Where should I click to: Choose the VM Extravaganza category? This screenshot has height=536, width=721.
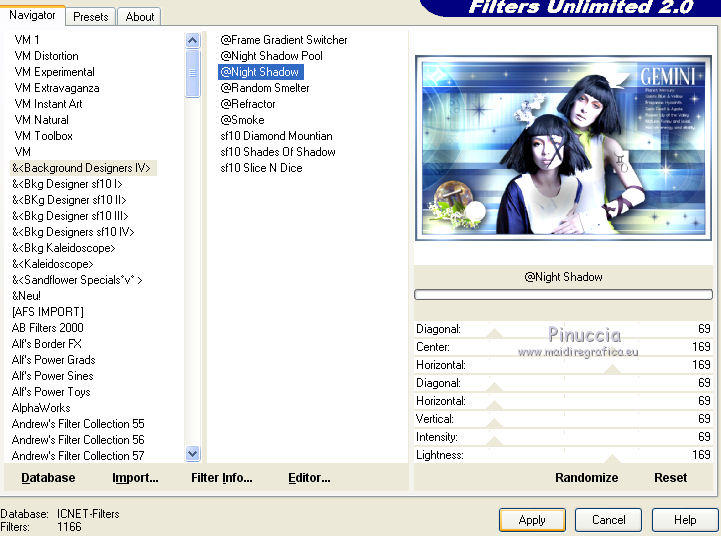57,88
